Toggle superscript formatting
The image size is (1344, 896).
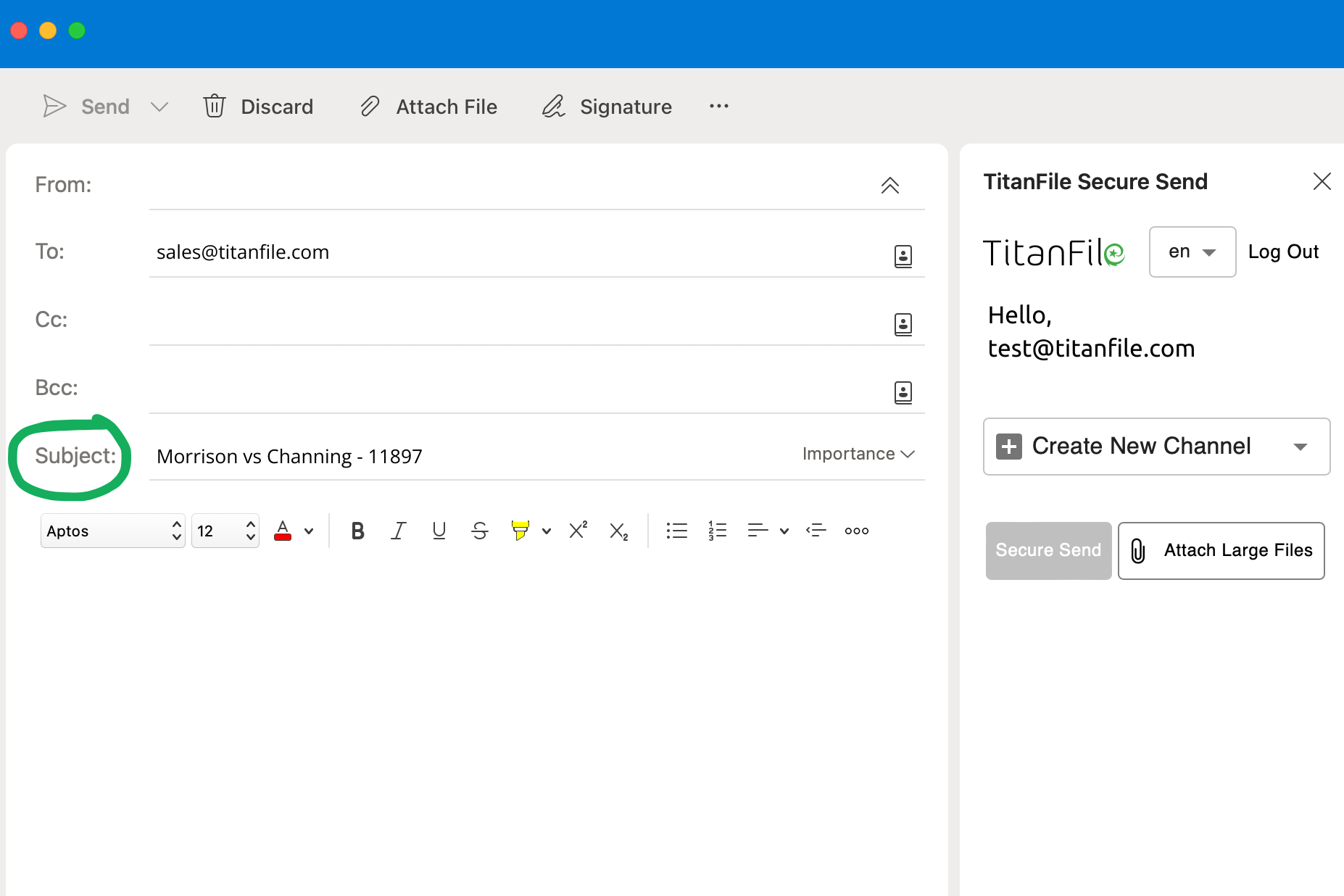click(x=578, y=530)
